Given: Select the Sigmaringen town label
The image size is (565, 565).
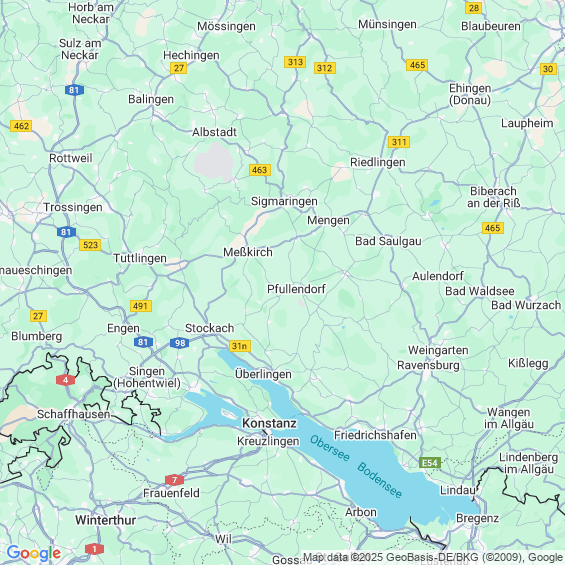Looking at the screenshot, I should pyautogui.click(x=284, y=201).
